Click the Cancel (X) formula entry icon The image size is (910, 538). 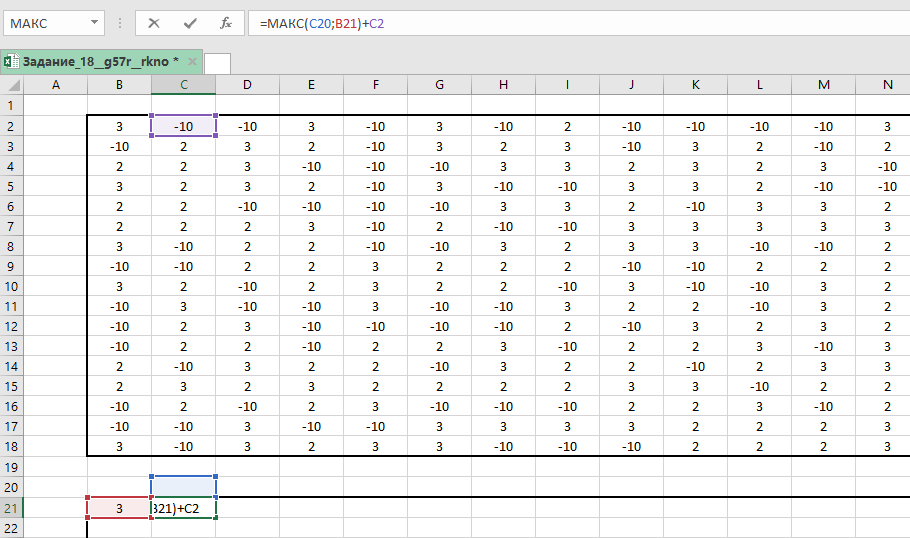pyautogui.click(x=153, y=22)
